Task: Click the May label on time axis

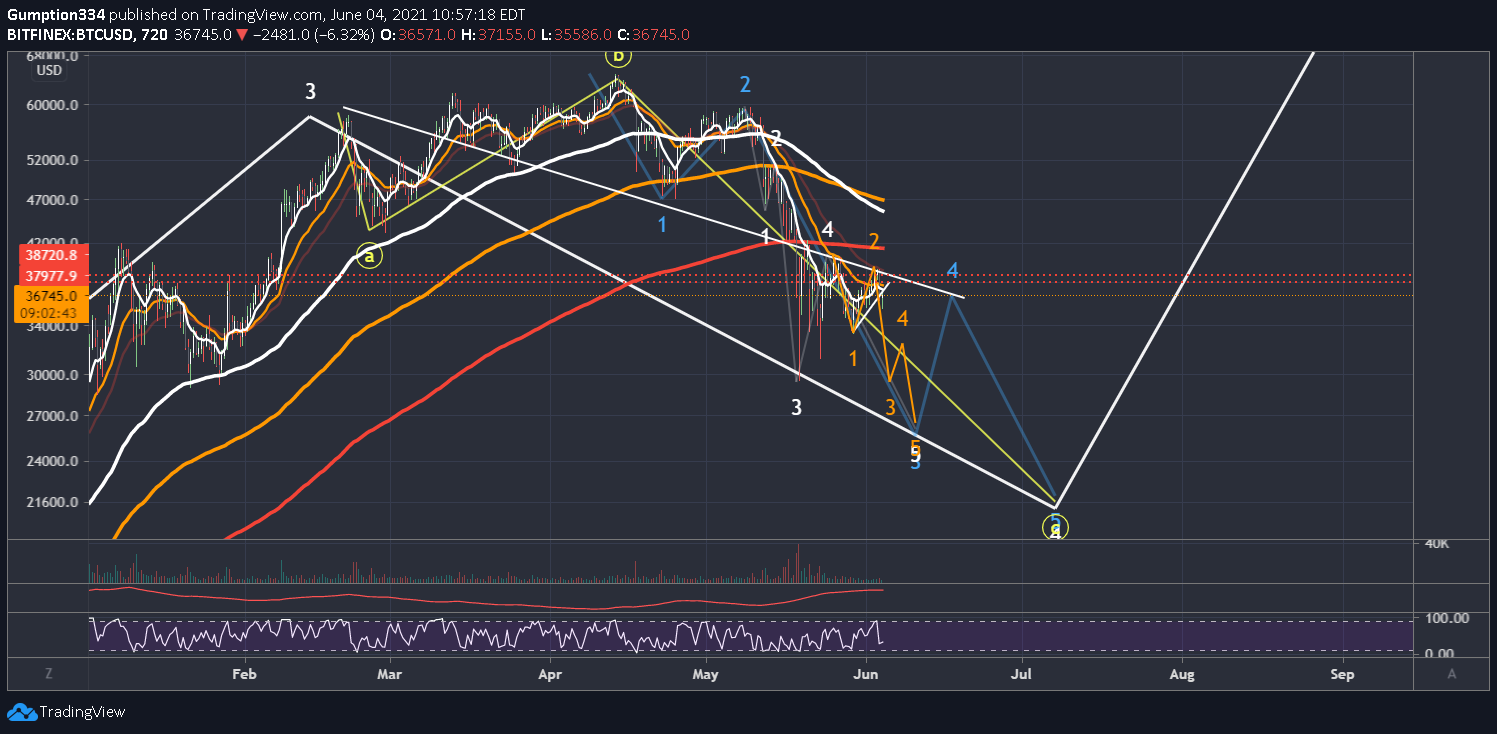Action: (x=706, y=674)
